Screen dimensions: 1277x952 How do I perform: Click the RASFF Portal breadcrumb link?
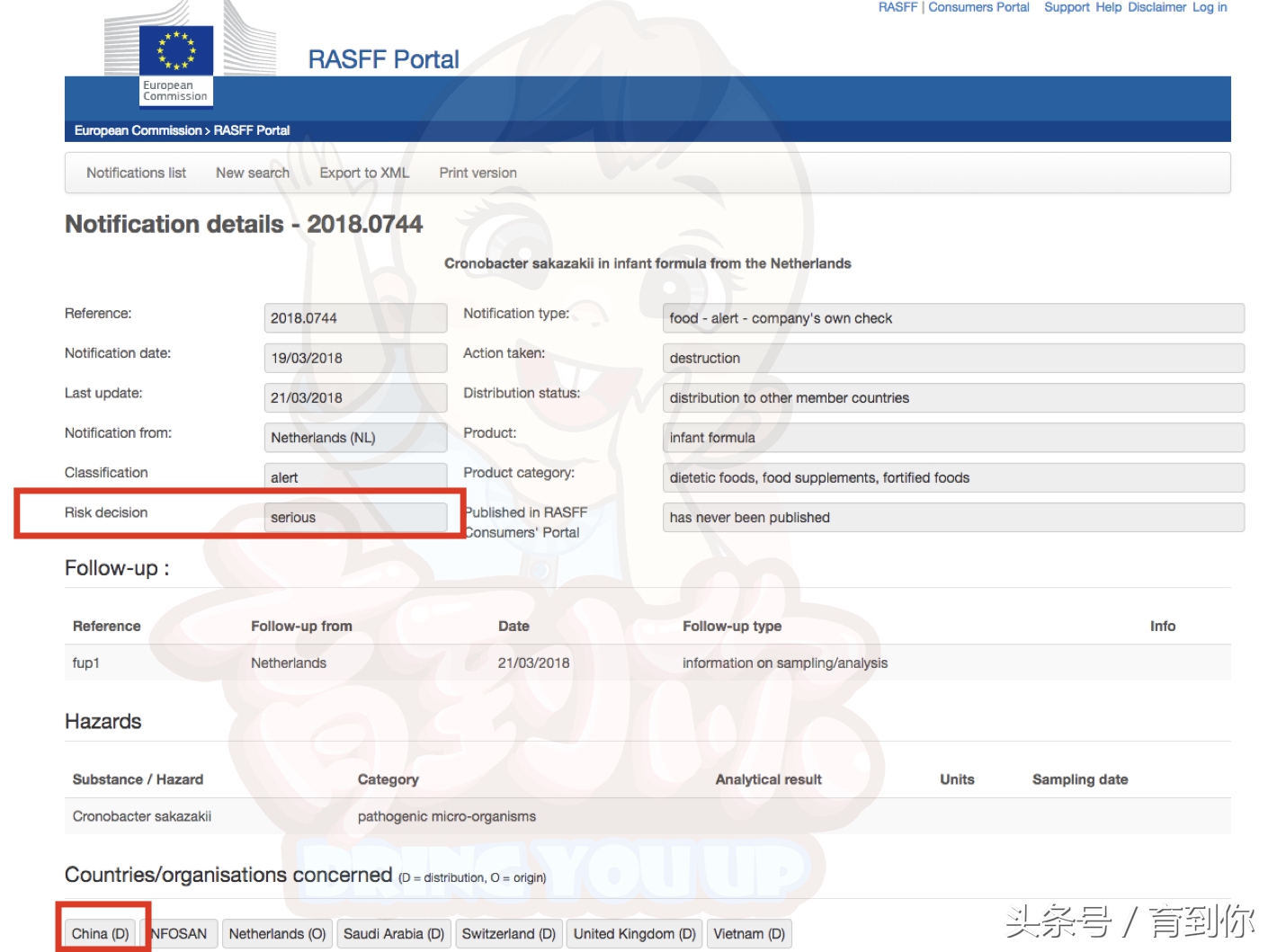[x=252, y=130]
